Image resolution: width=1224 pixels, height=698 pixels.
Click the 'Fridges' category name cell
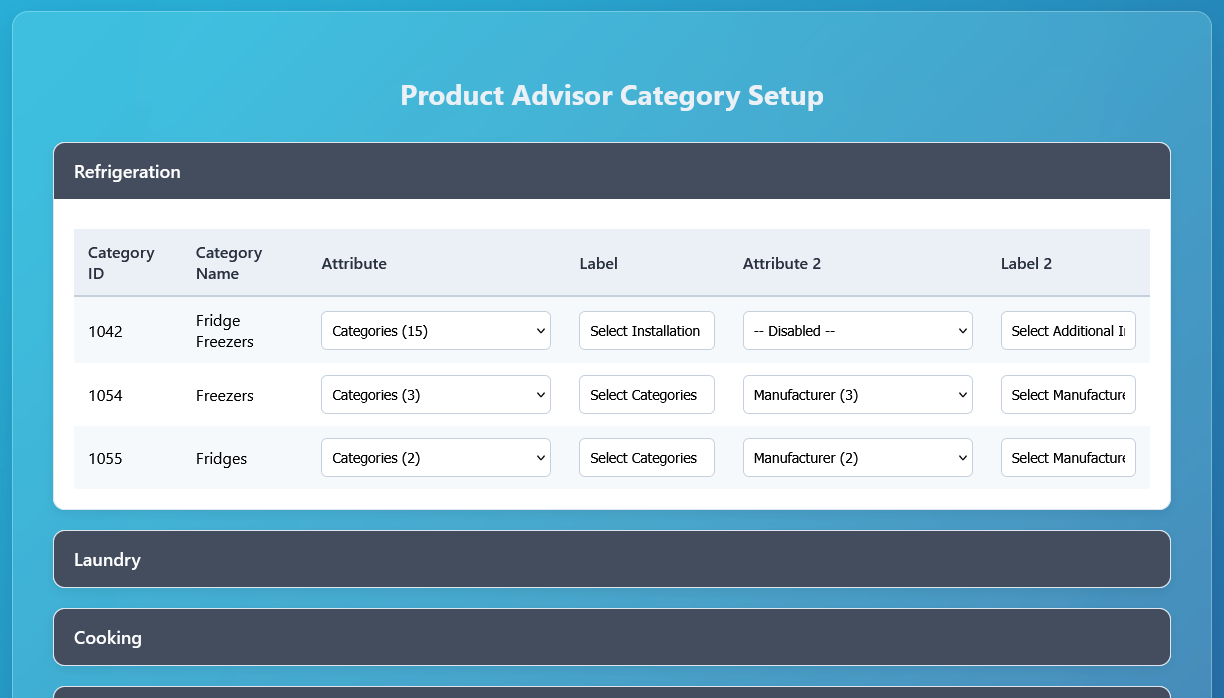(x=221, y=459)
